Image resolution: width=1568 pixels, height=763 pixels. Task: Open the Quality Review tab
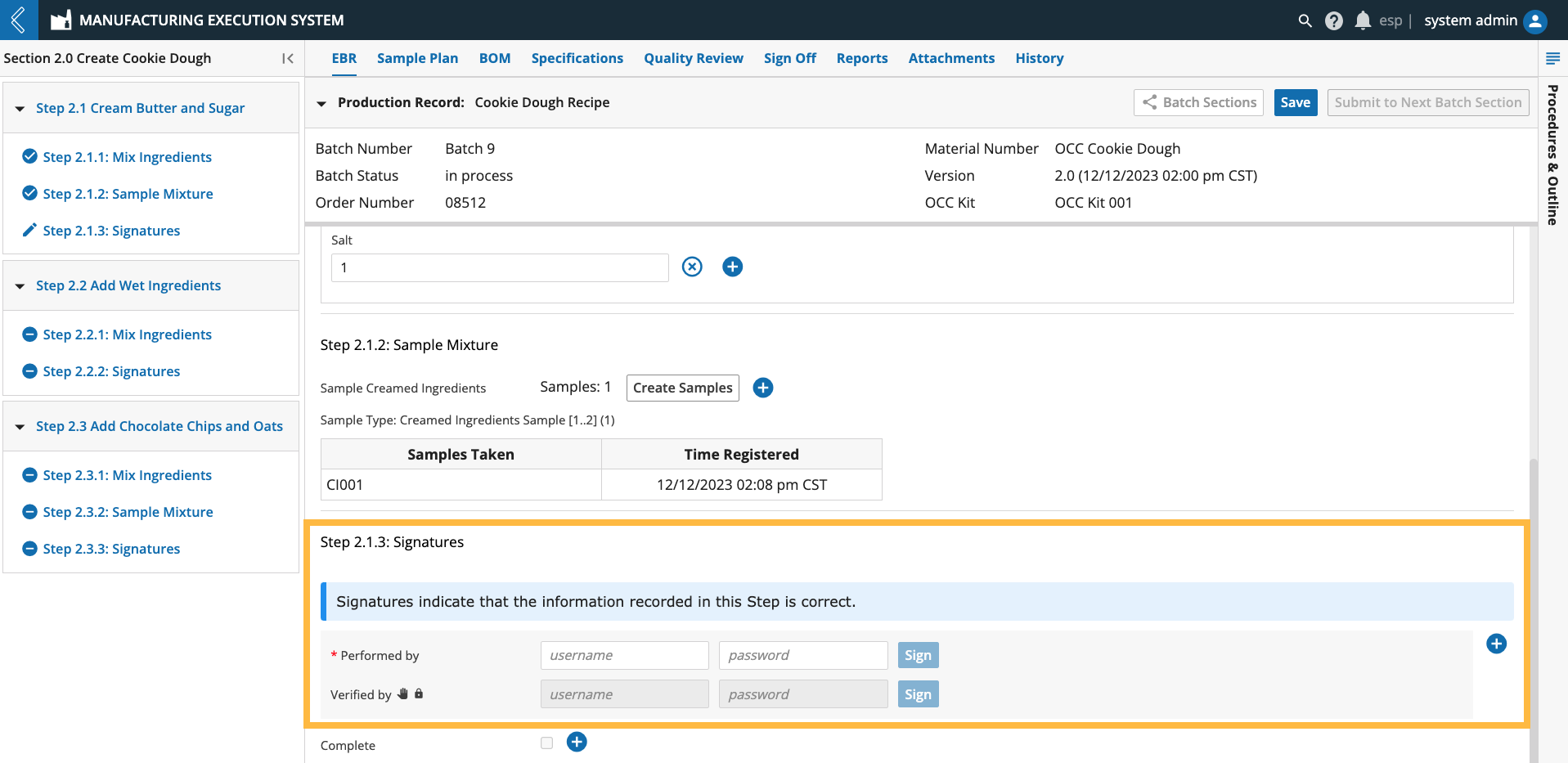click(x=694, y=58)
